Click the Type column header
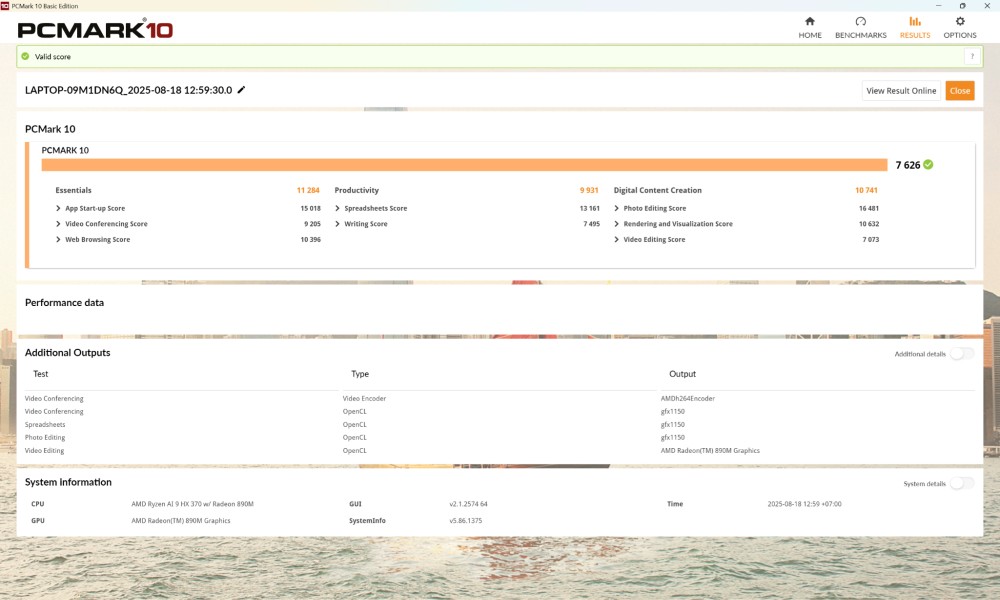1000x600 pixels. tap(360, 374)
